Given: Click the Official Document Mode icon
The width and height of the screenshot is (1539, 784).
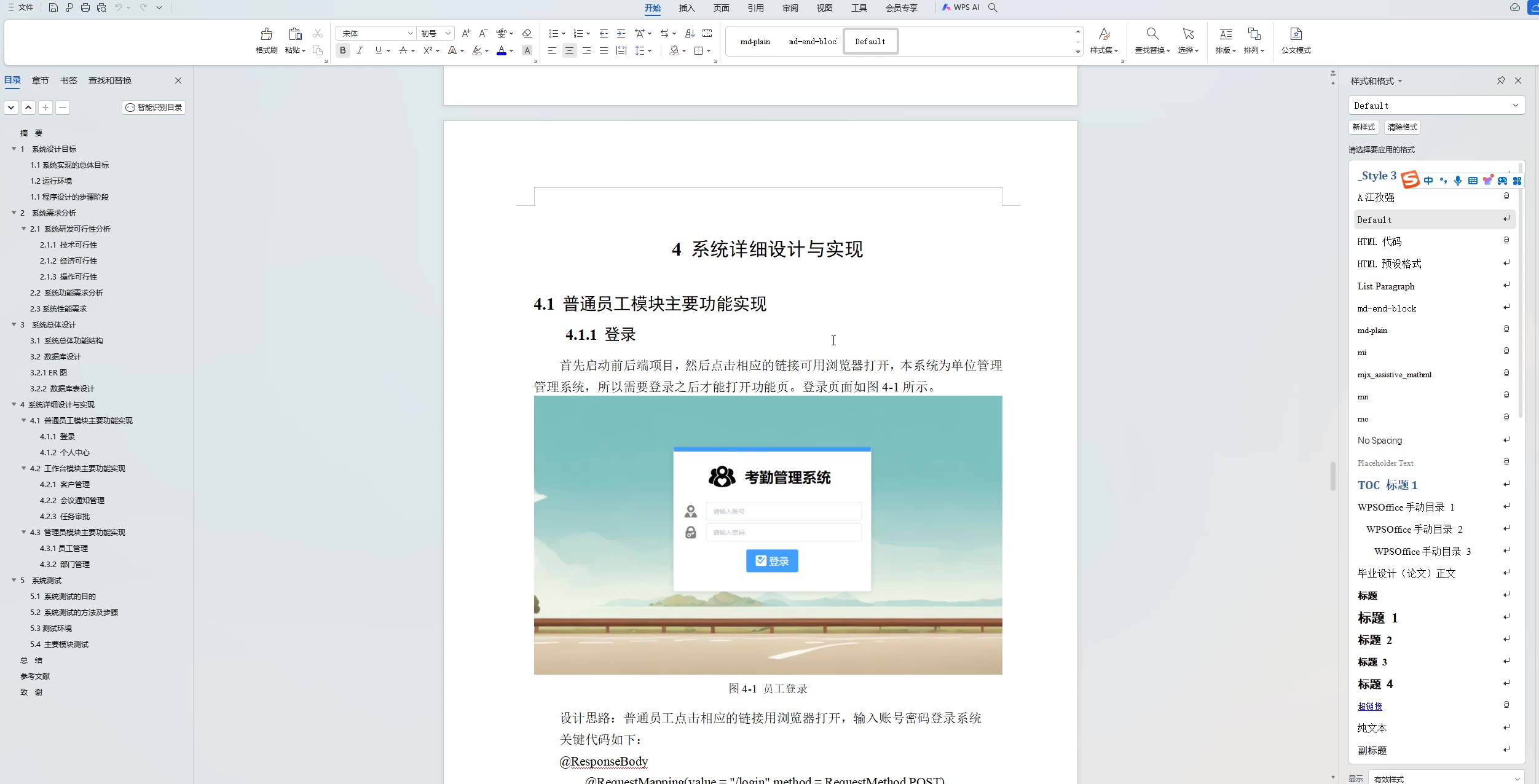Looking at the screenshot, I should click(1296, 34).
